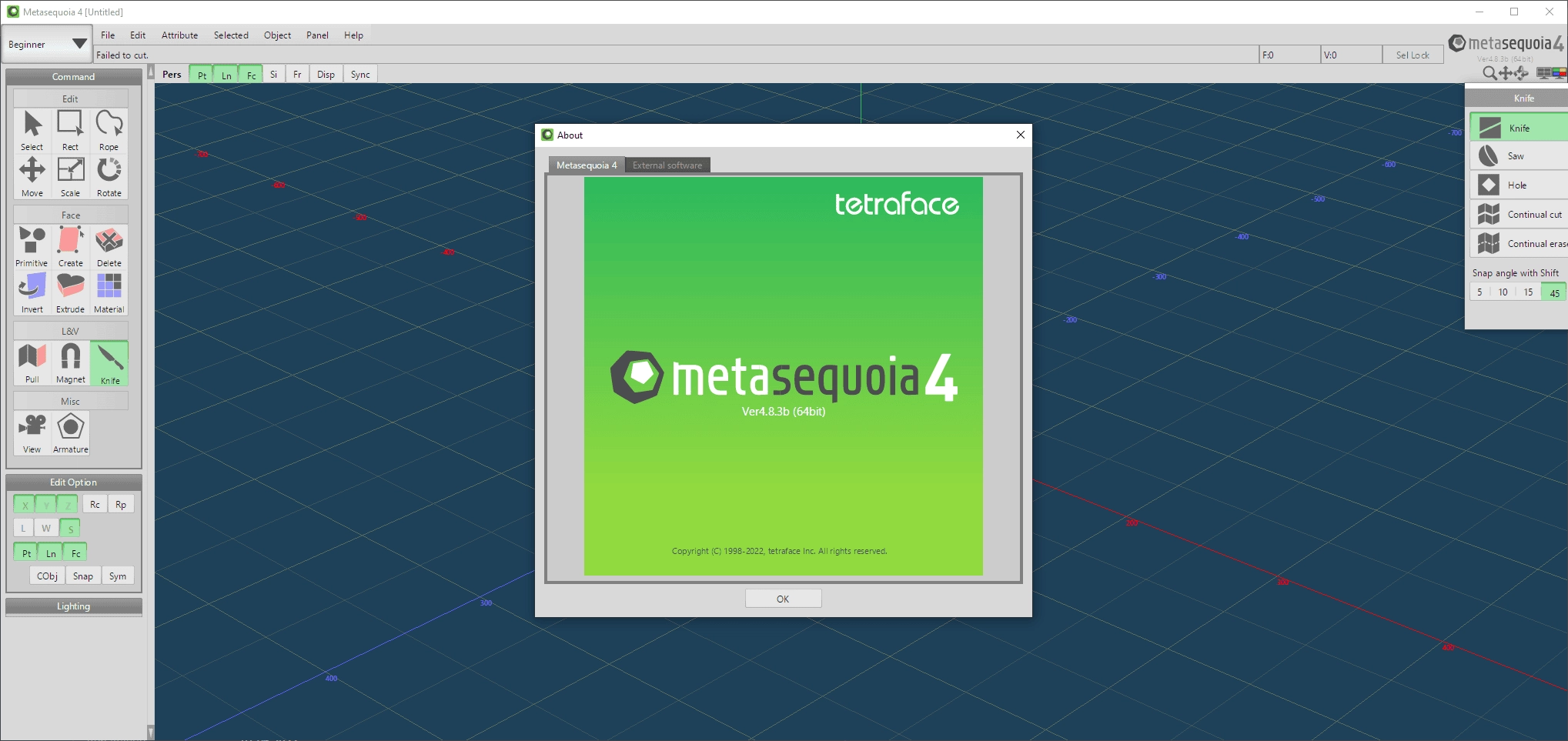The width and height of the screenshot is (1568, 741).
Task: Switch to External software tab
Action: tap(667, 165)
